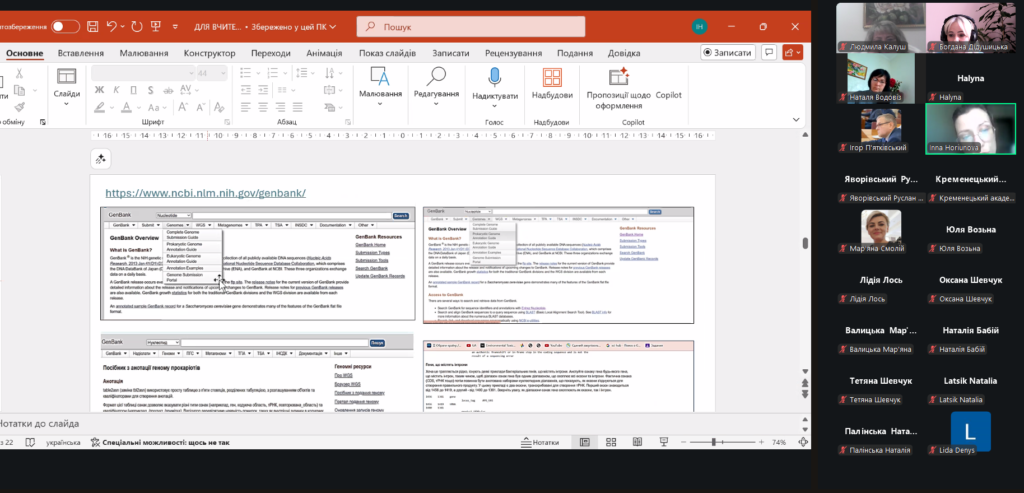The width and height of the screenshot is (1024, 493).
Task: Open the ncbi.nlm.nih.gov/genbank link
Action: [205, 192]
